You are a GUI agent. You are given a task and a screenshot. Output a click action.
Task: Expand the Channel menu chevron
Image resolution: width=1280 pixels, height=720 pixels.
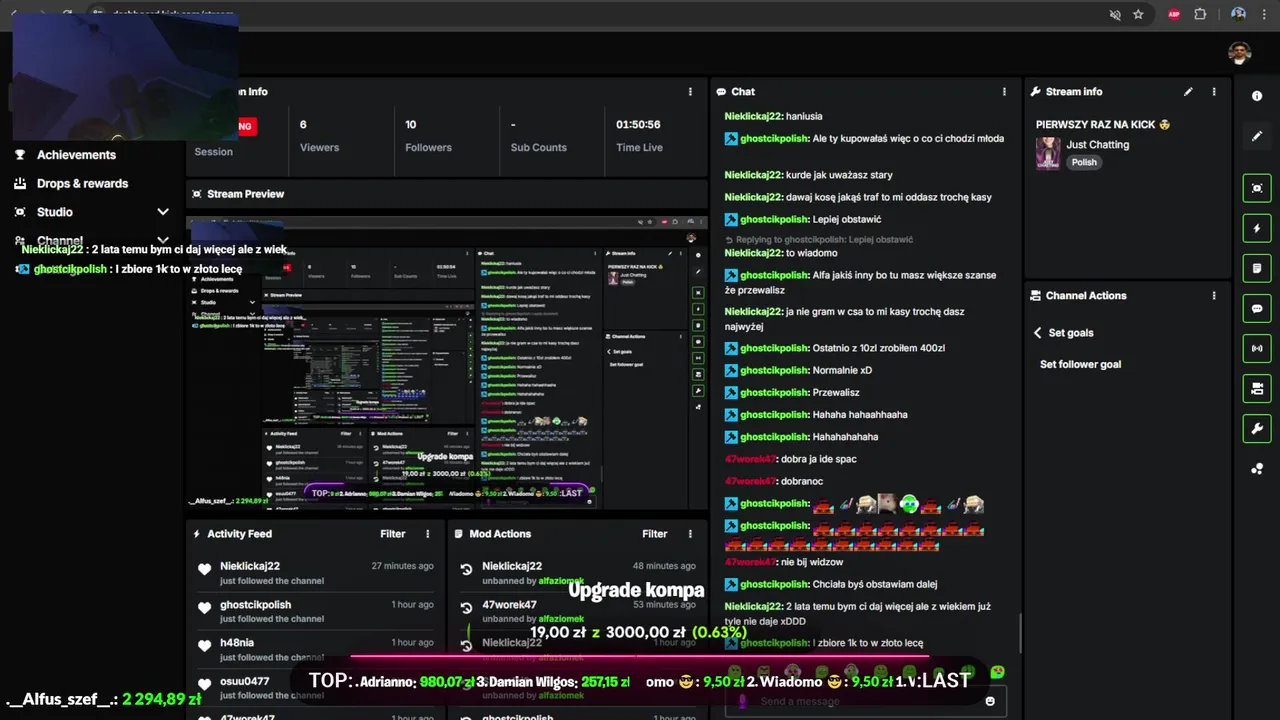click(x=163, y=241)
